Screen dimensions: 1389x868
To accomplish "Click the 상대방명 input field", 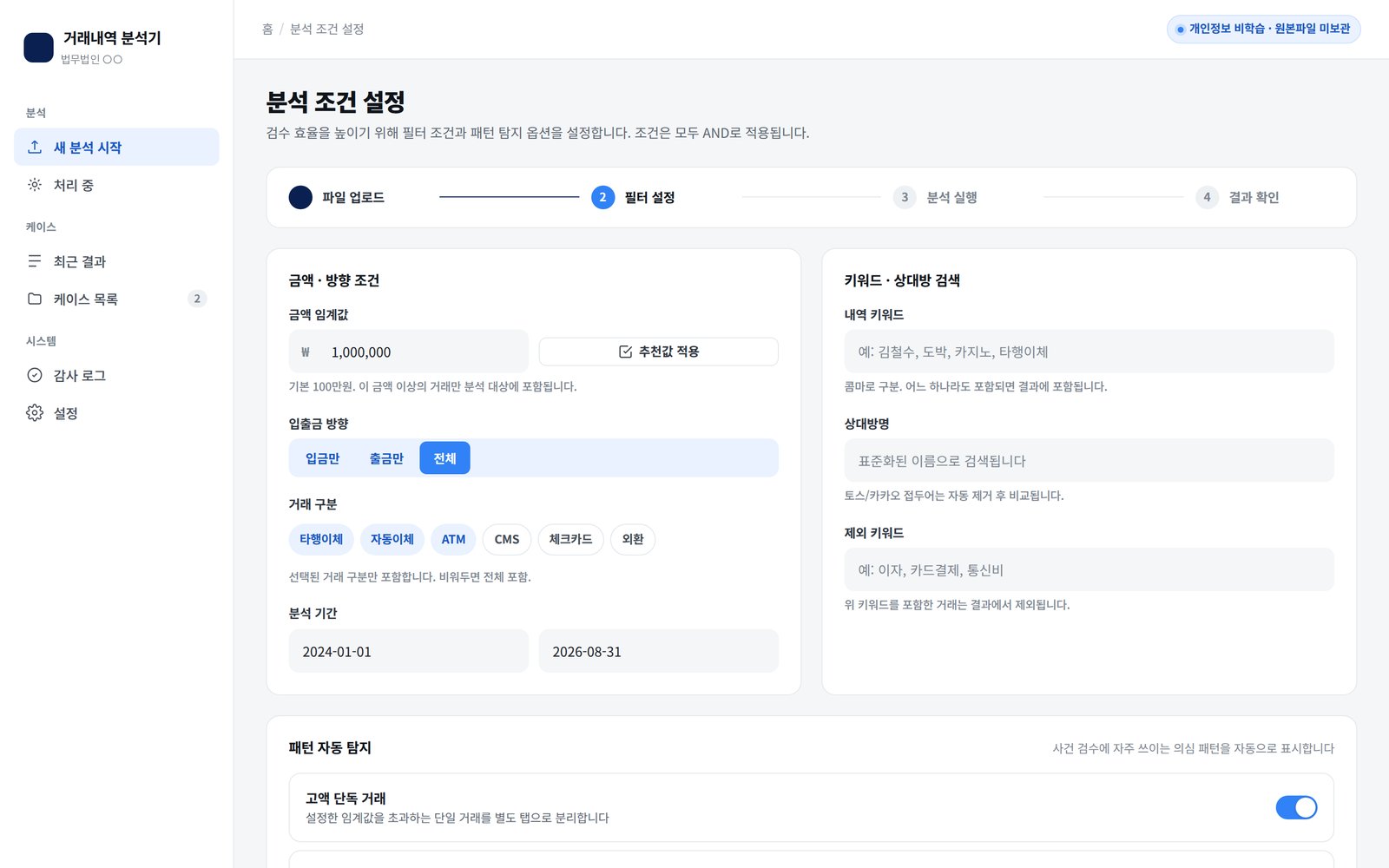I will 1089,460.
